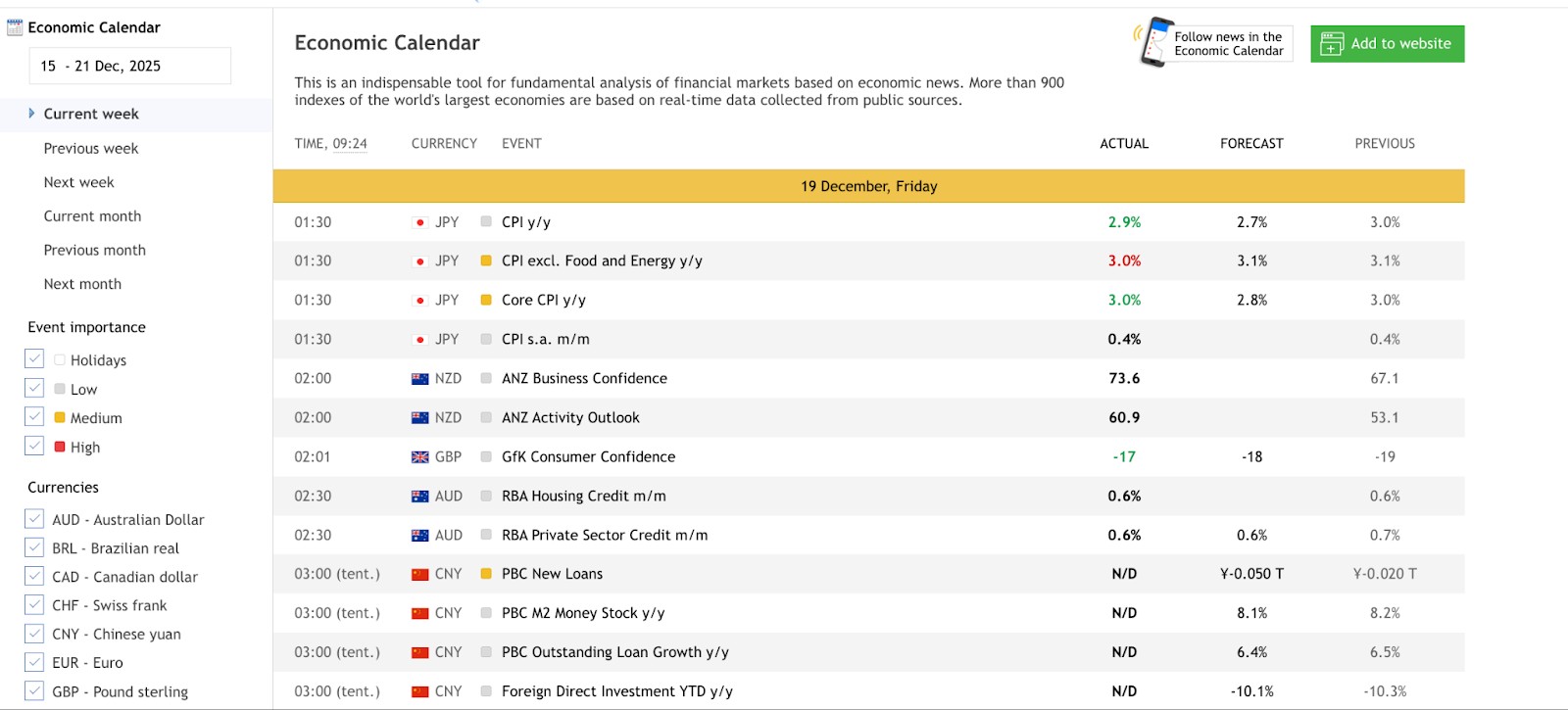Viewport: 1568px width, 710px height.
Task: Click the Add to website button
Action: (1387, 44)
